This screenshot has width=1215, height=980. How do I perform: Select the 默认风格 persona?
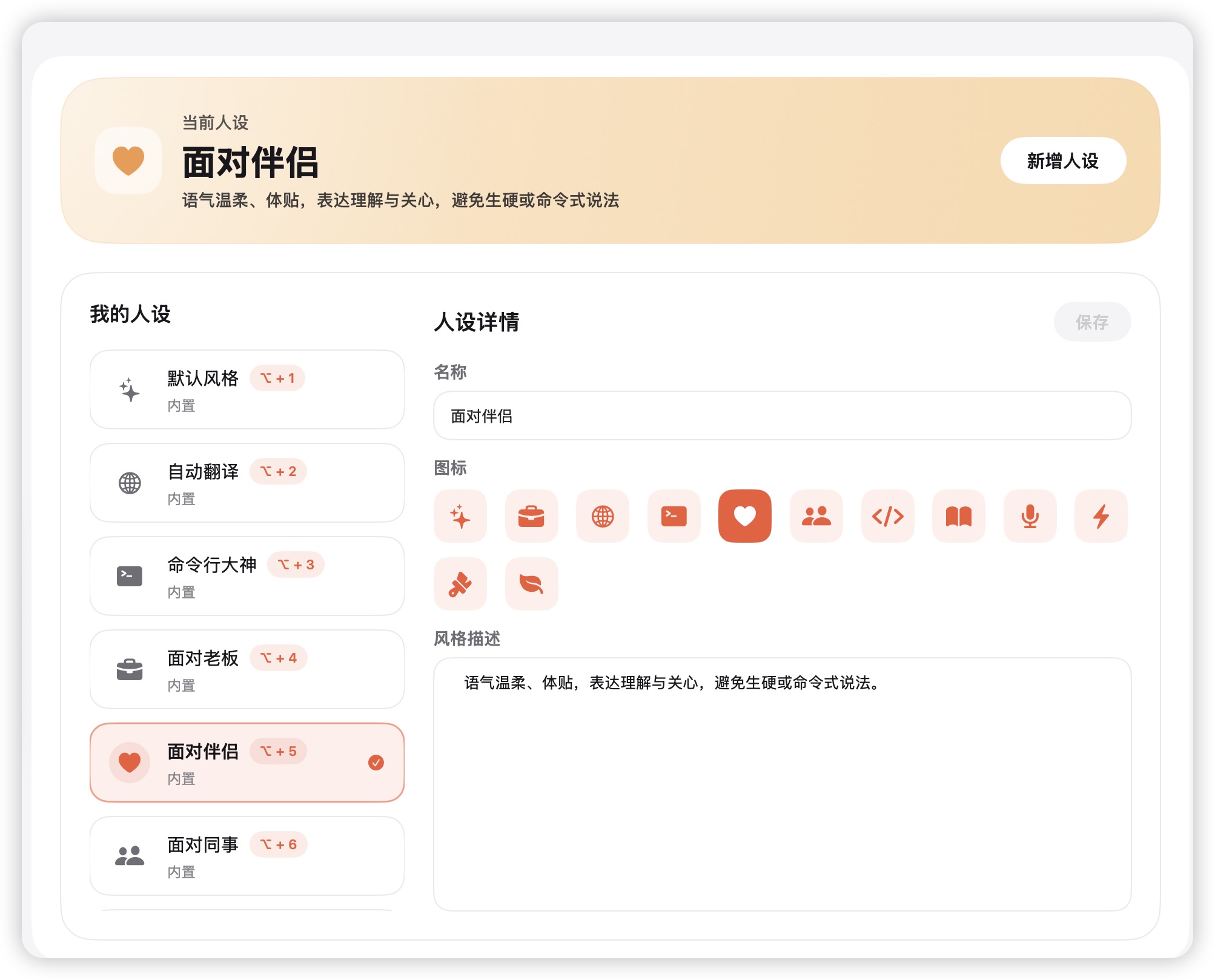click(247, 389)
